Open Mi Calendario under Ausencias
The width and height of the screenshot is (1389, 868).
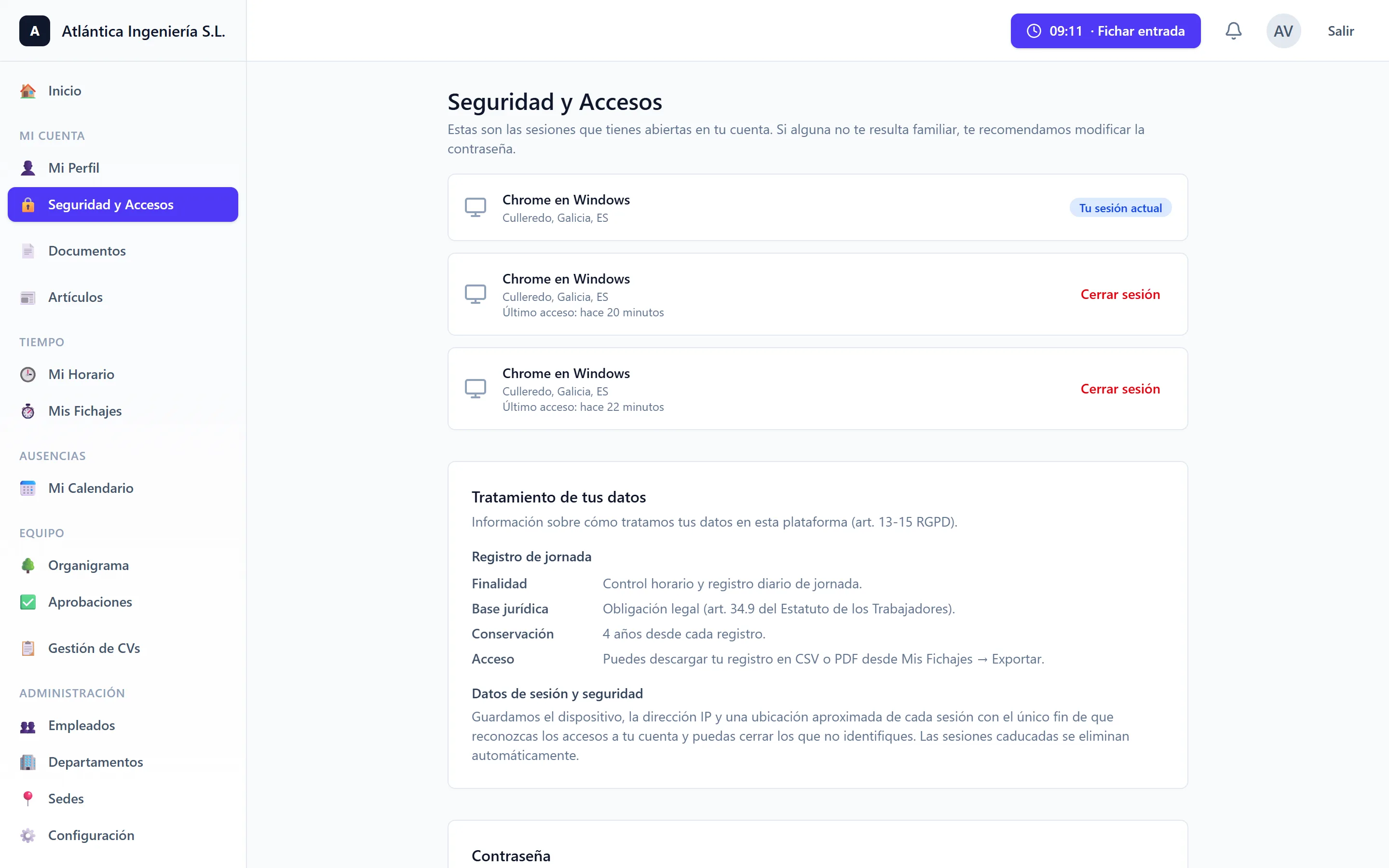click(x=123, y=488)
